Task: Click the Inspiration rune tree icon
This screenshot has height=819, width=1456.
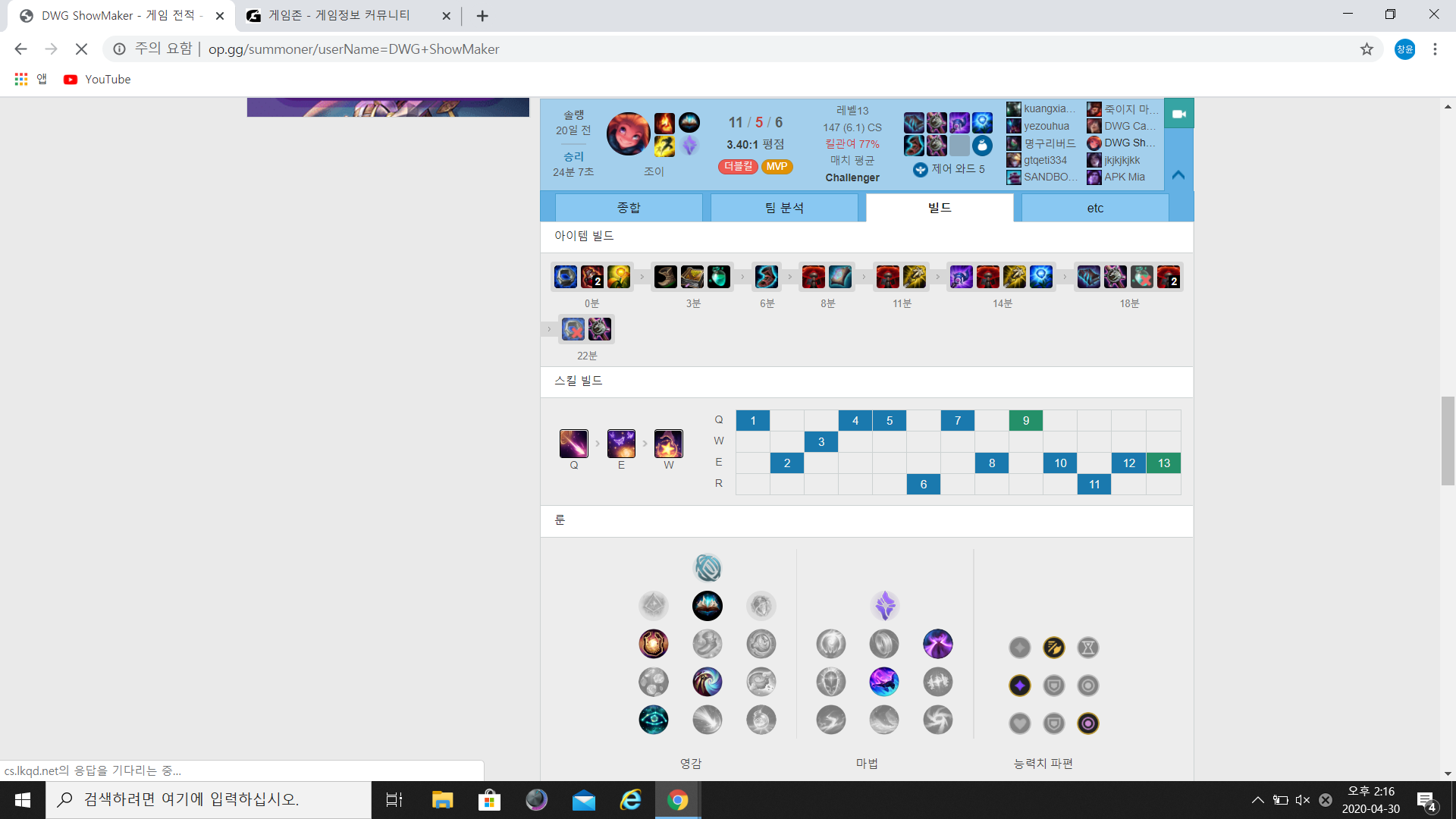Action: coord(708,568)
